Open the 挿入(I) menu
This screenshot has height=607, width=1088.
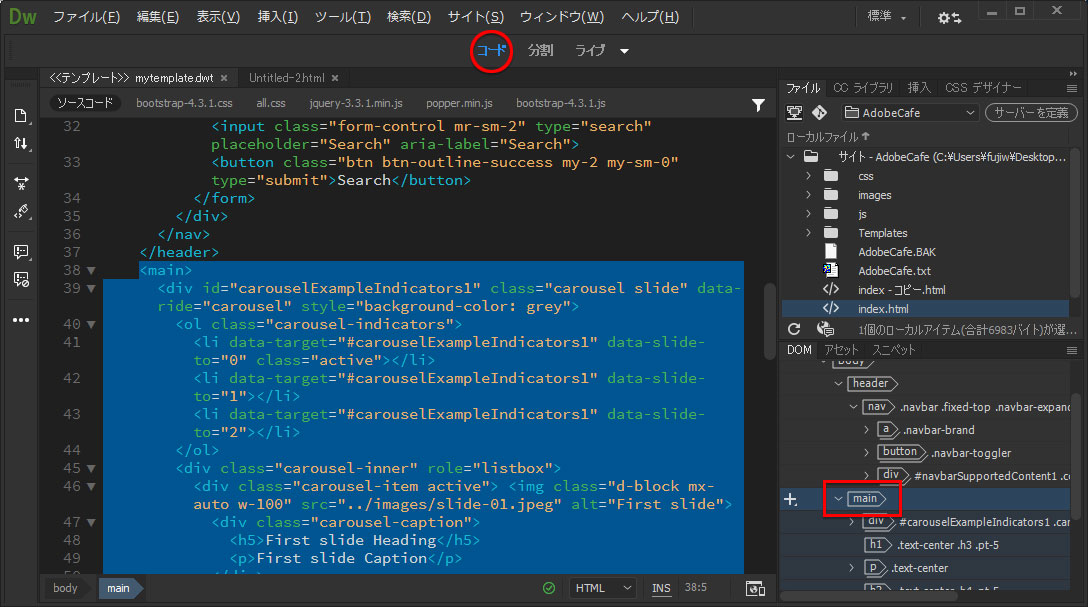277,17
